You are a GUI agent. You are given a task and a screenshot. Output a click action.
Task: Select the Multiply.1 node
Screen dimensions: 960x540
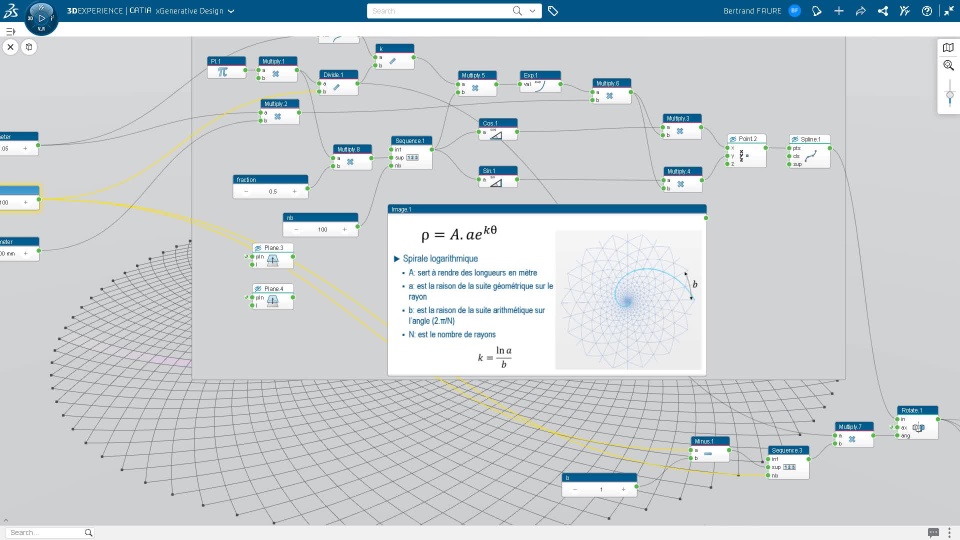click(x=278, y=69)
